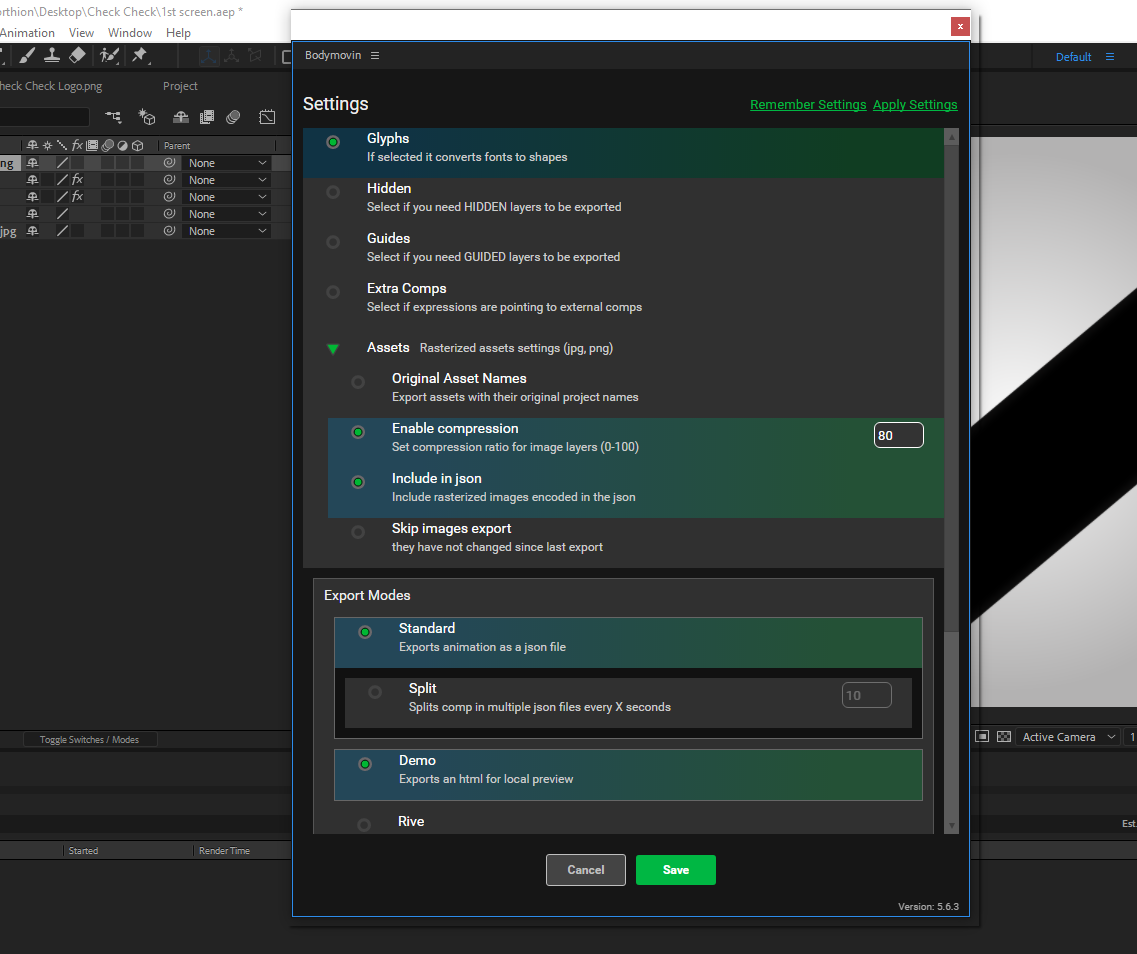Toggle shy switch on the 'ng' layer row

[32, 162]
